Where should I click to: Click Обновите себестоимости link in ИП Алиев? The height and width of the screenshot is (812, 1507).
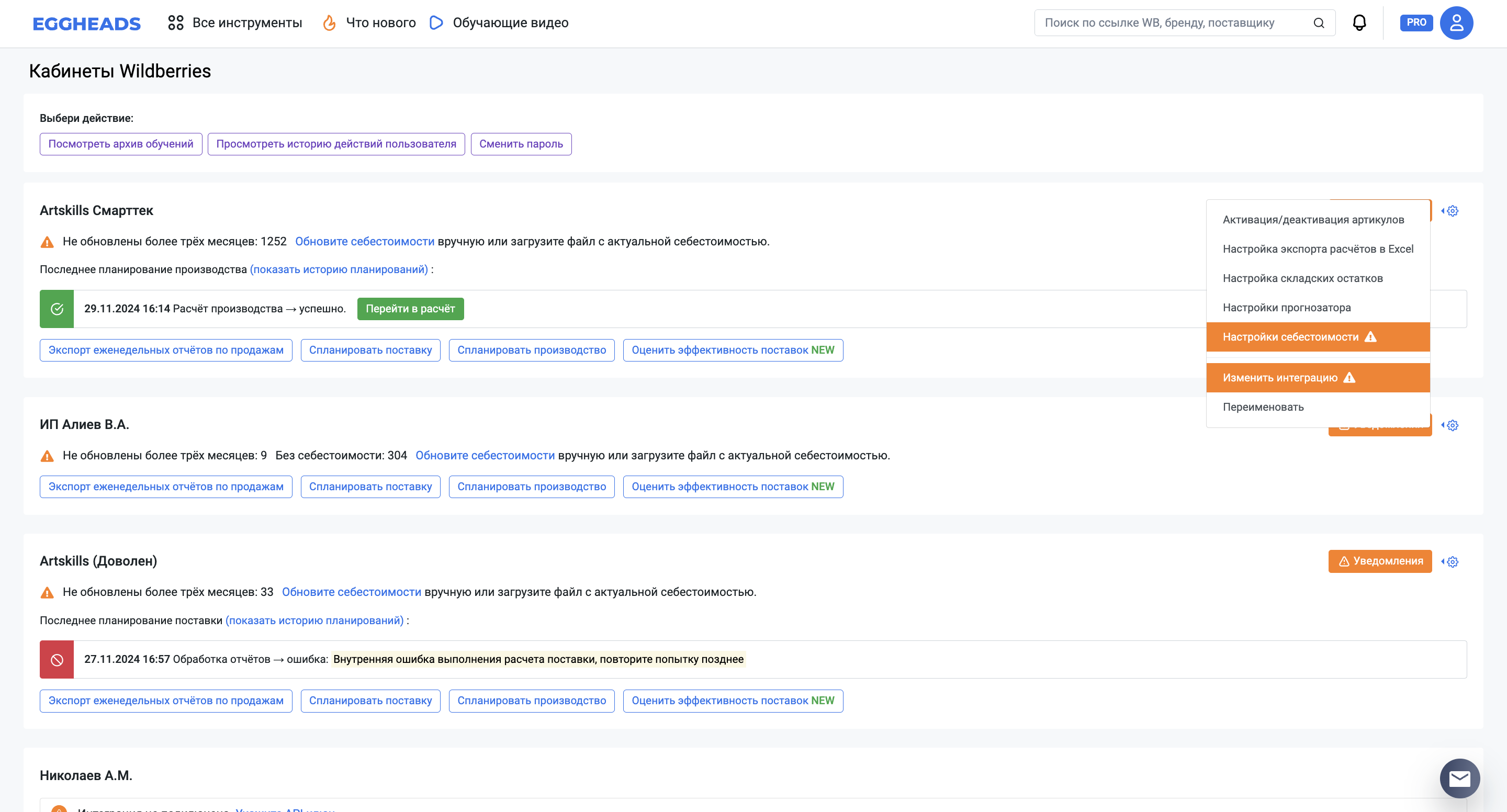(485, 456)
